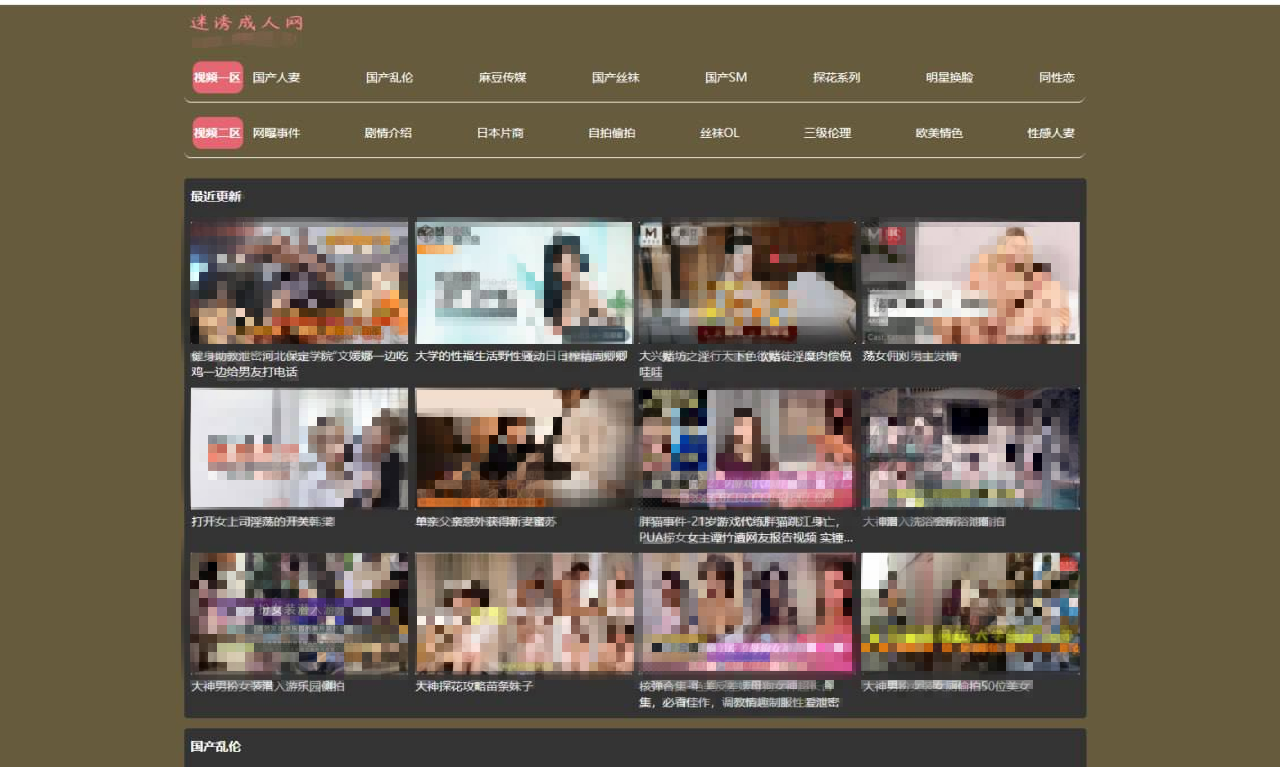Click the site logo at the top
The width and height of the screenshot is (1280, 767).
tap(246, 30)
